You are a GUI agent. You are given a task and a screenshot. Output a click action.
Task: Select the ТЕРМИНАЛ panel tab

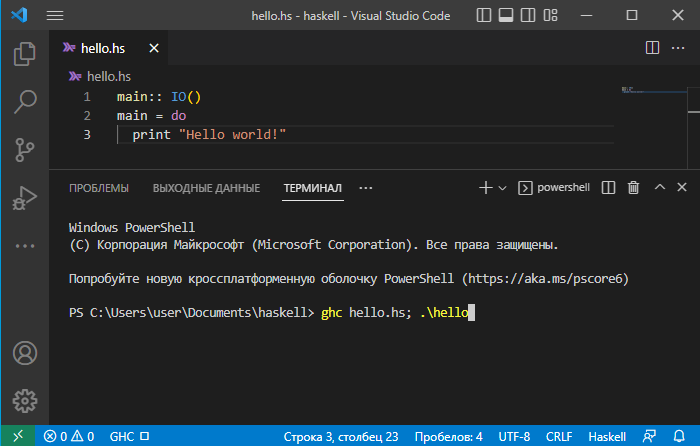point(312,188)
